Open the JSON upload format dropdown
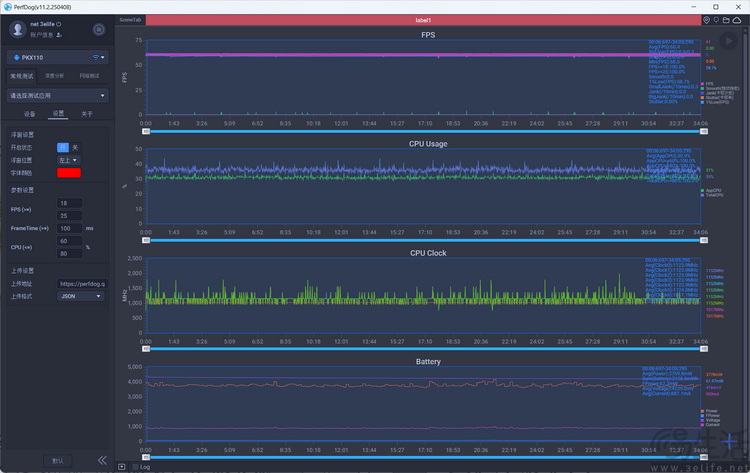 [x=80, y=296]
